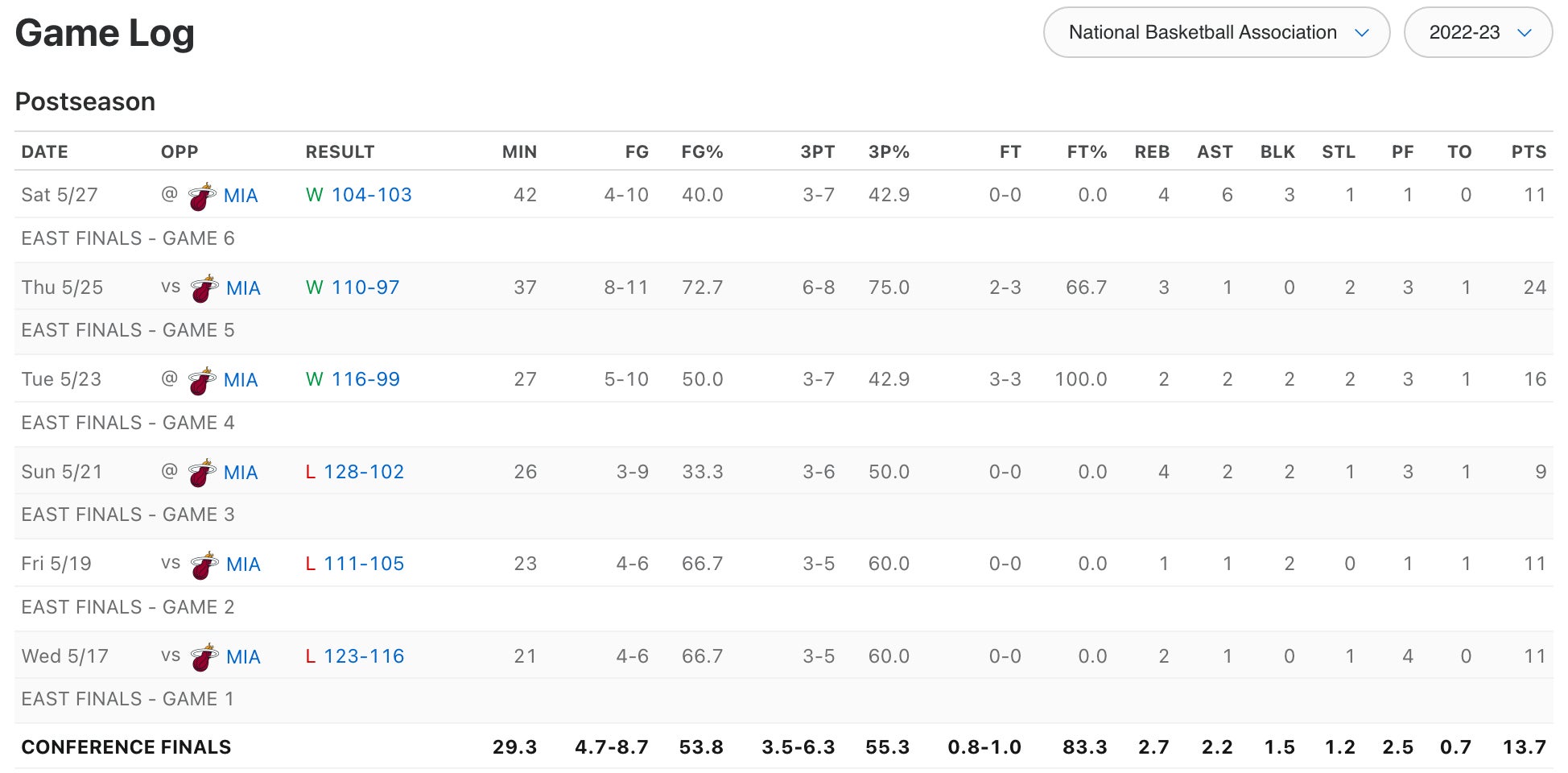This screenshot has width=1568, height=773.
Task: Open the National Basketball Association league dropdown
Action: click(1215, 33)
